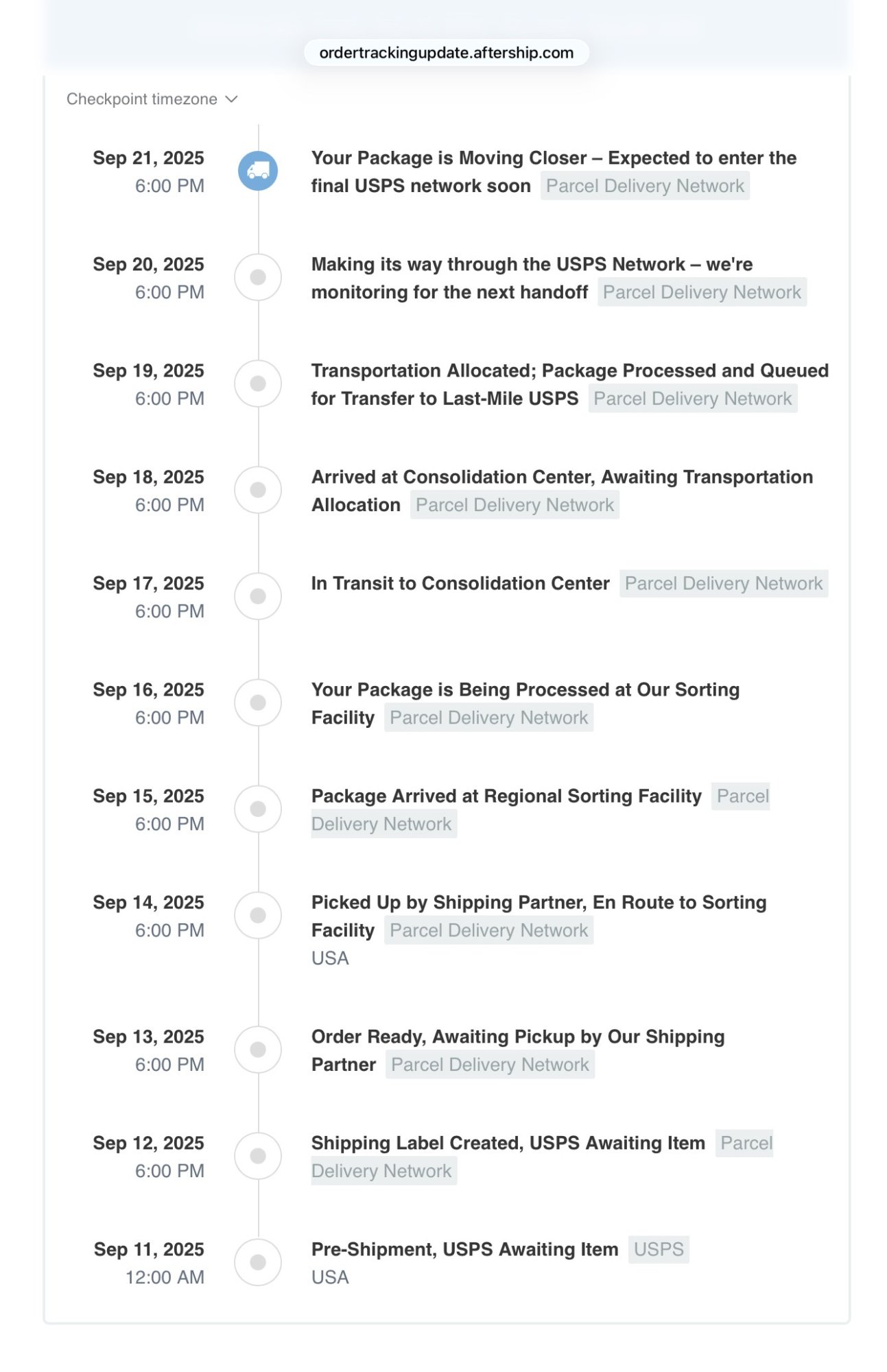Click the Sep 18, 2025 checkpoint dot
Image resolution: width=887 pixels, height=1372 pixels.
(x=258, y=490)
